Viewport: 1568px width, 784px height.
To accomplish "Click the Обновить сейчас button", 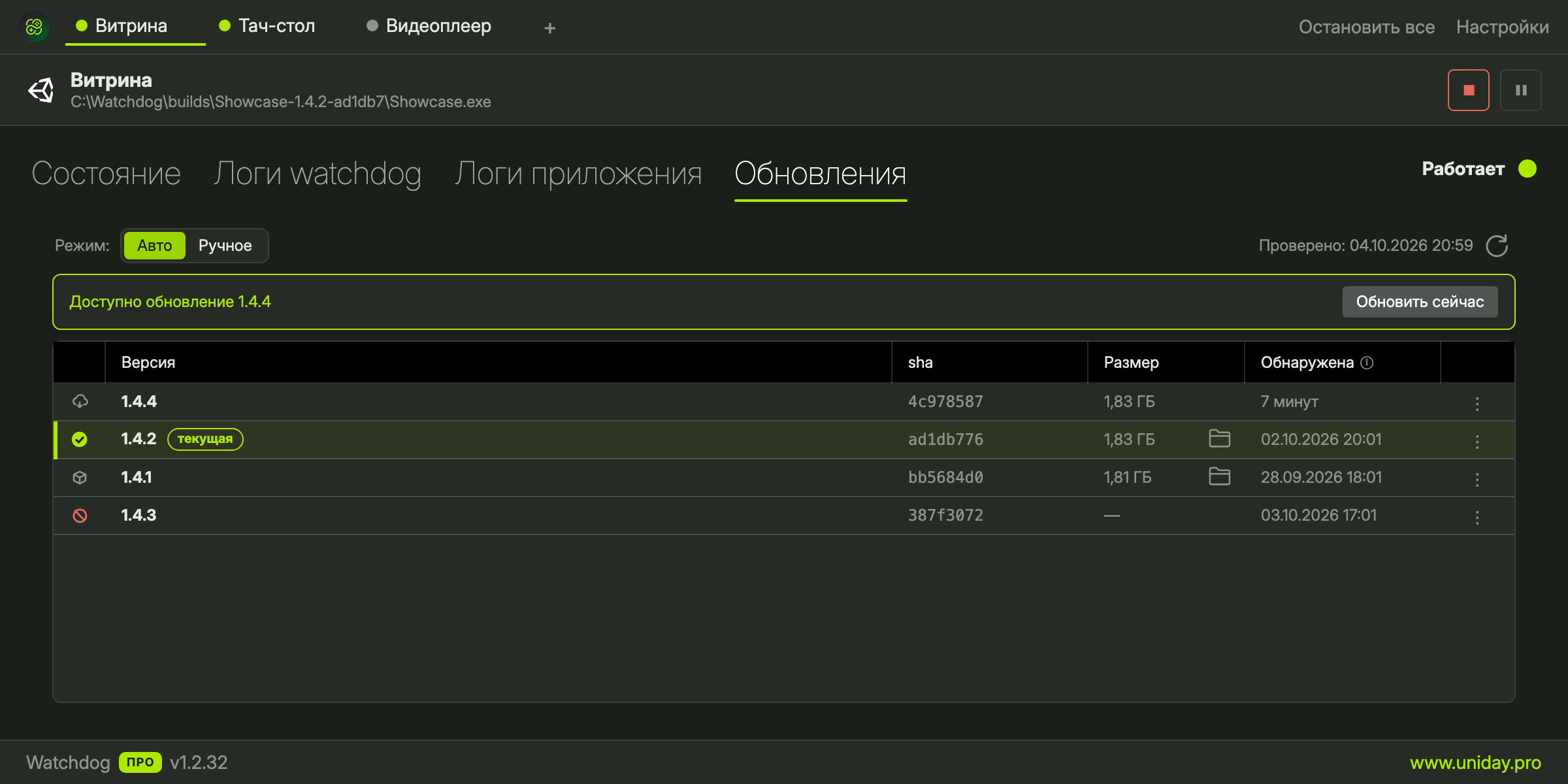I will [1420, 302].
